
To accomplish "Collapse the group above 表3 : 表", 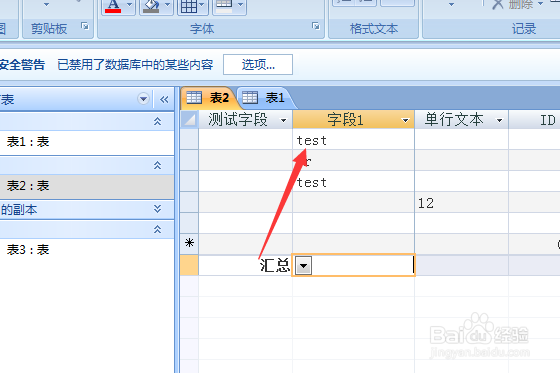I will click(158, 229).
